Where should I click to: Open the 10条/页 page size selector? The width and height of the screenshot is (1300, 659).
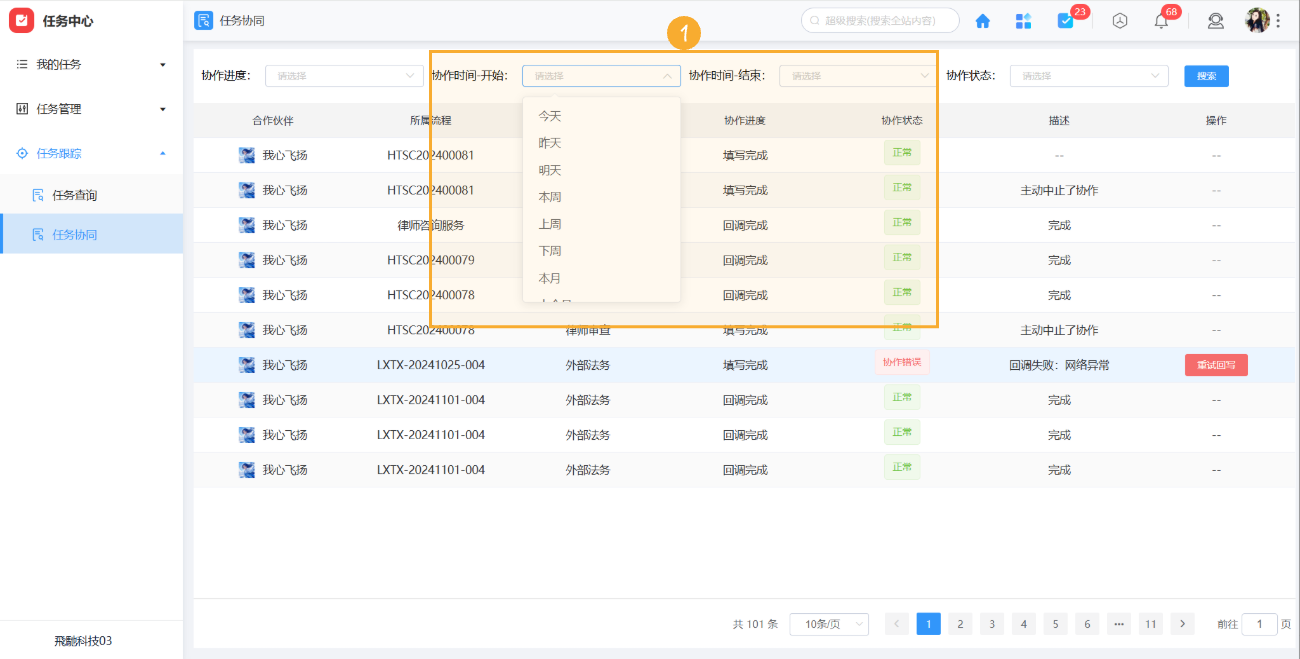coord(829,623)
